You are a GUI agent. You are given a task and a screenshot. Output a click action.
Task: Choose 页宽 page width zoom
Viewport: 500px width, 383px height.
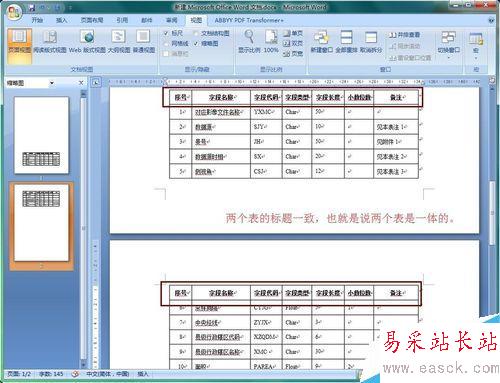293,53
